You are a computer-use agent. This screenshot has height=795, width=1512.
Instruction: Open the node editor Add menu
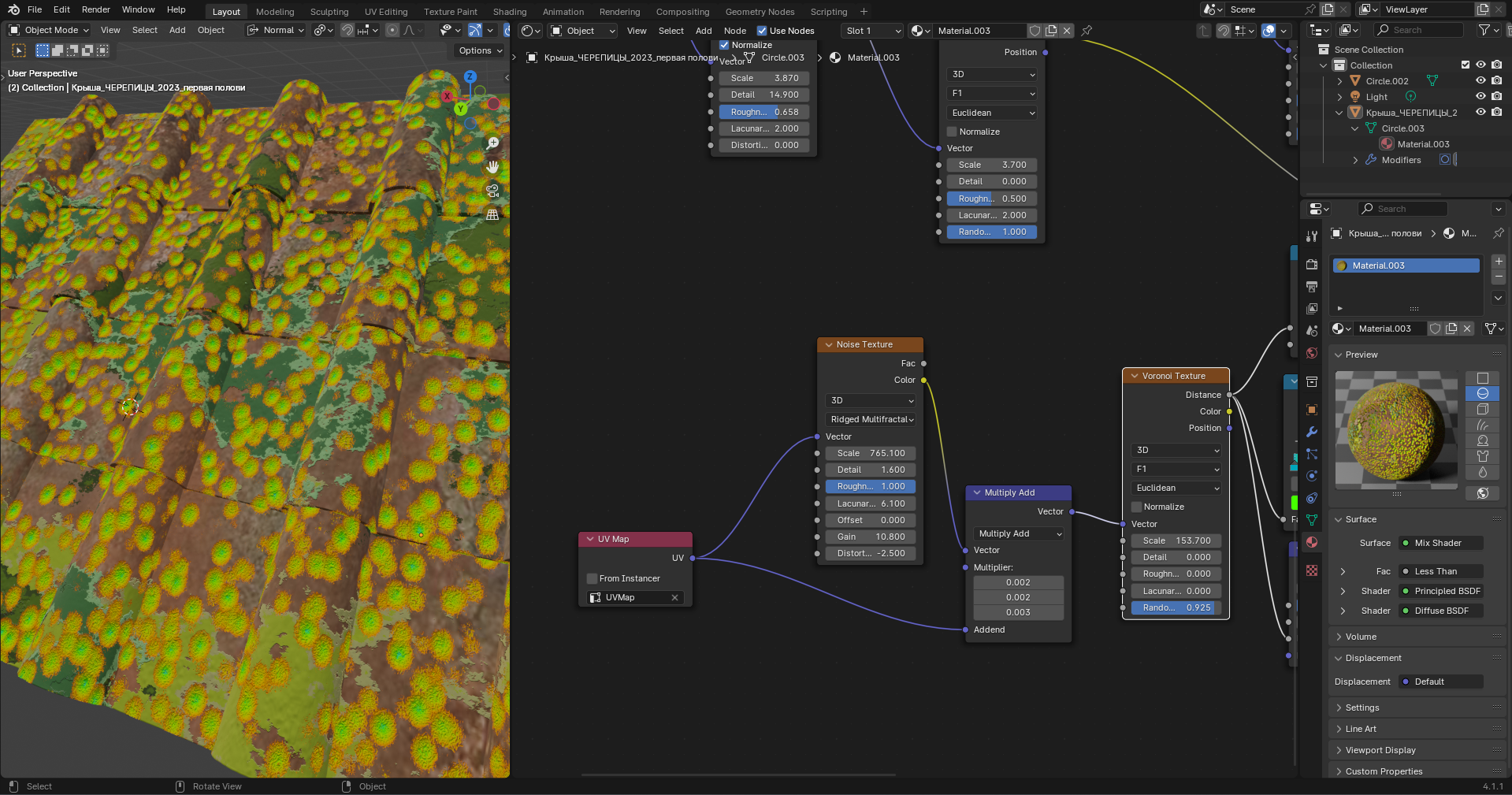click(704, 31)
